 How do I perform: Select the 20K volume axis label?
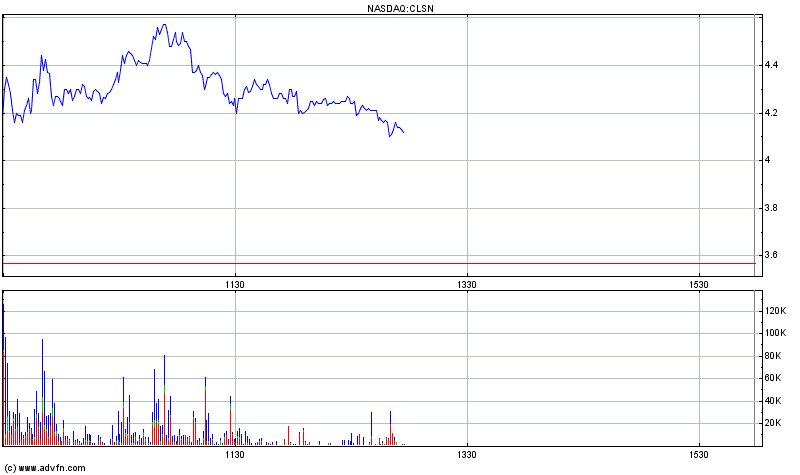(773, 423)
